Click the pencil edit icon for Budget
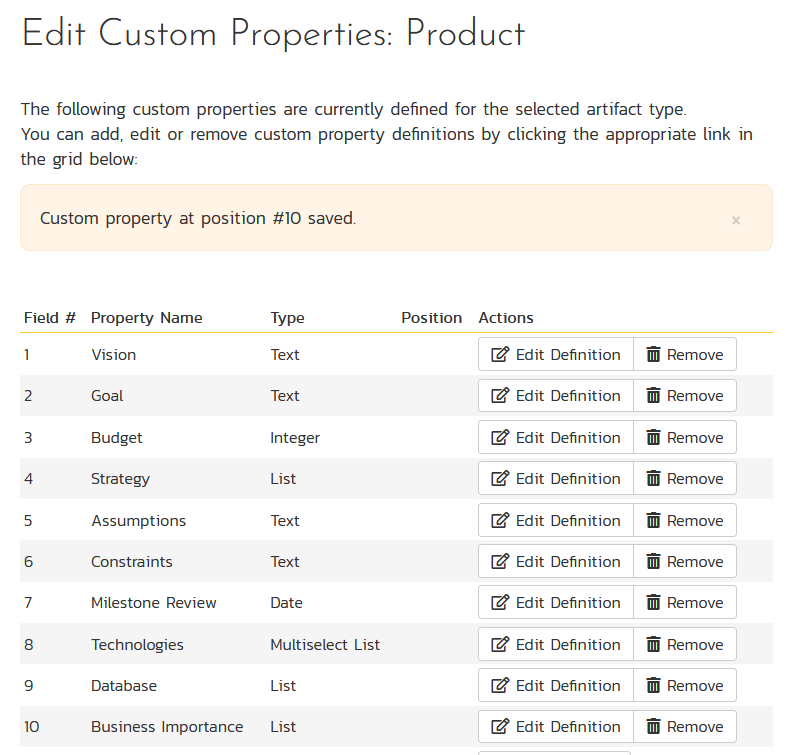The image size is (788, 755). click(500, 438)
